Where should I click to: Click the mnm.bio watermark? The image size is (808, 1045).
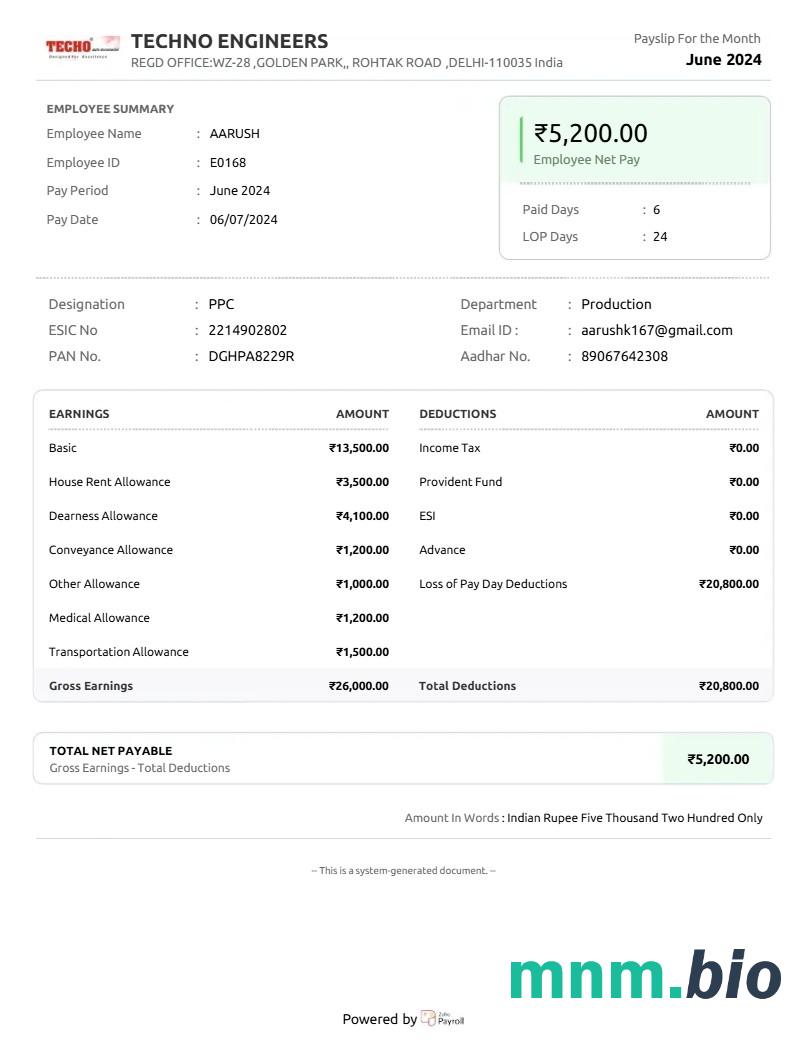tap(645, 976)
